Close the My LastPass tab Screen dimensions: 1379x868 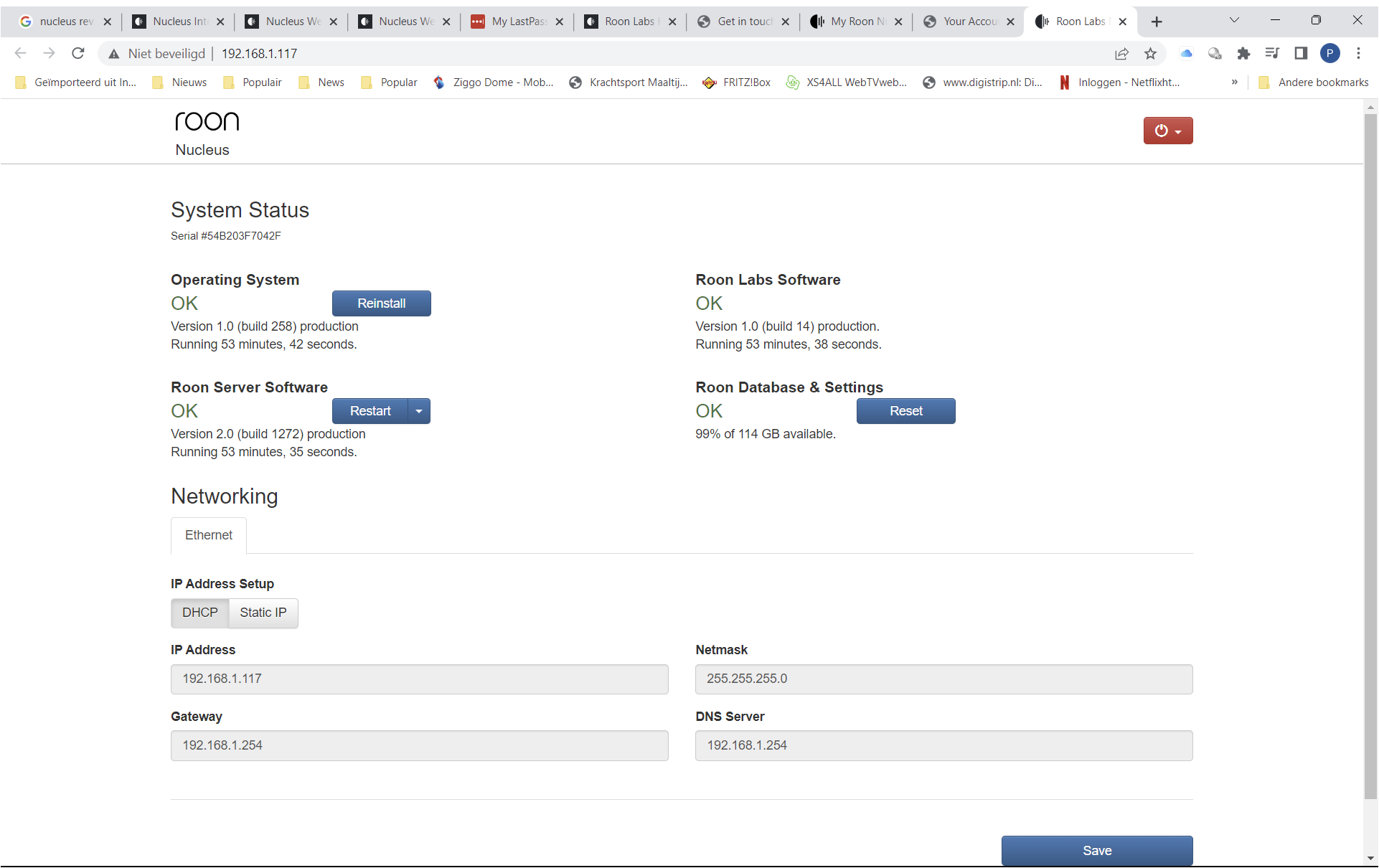point(559,22)
